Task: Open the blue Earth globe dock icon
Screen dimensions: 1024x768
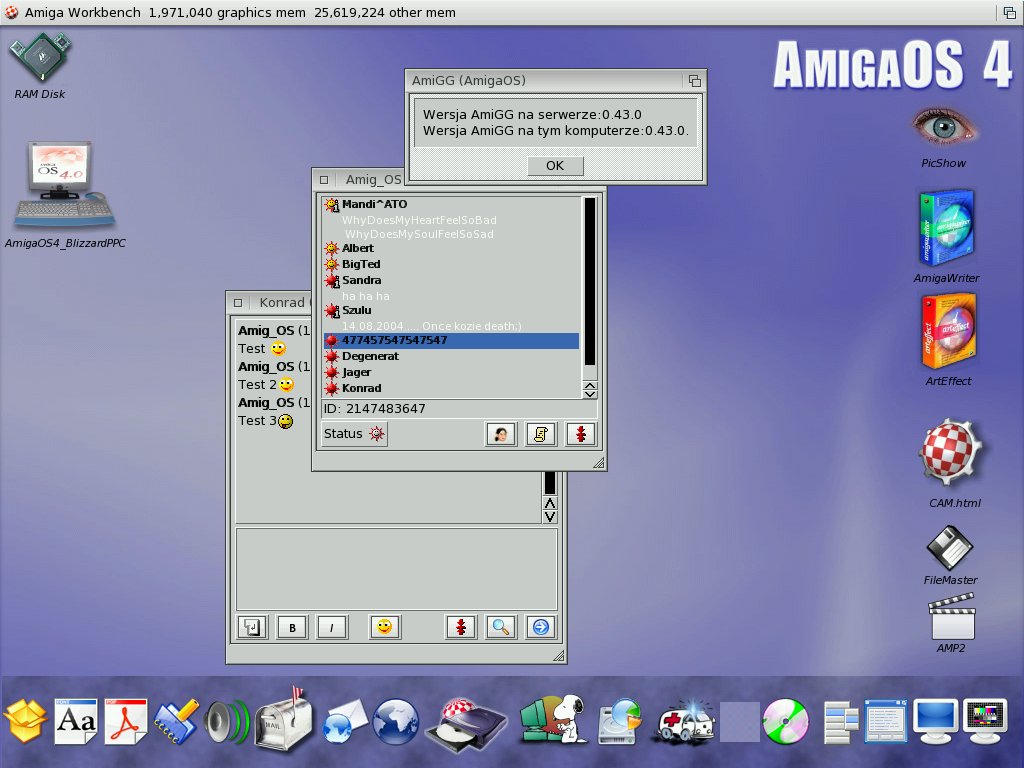Action: tap(395, 722)
